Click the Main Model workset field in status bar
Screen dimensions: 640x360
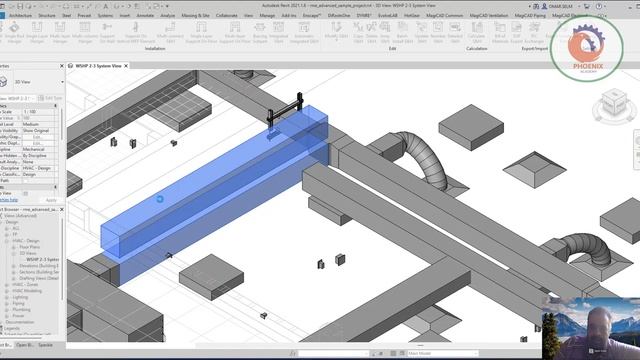tap(442, 353)
